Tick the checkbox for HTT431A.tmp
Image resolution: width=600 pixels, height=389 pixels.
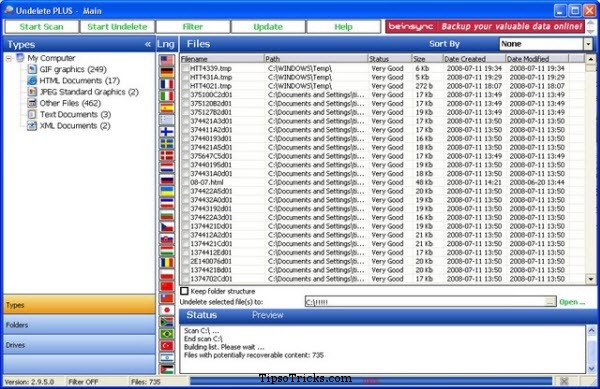[x=186, y=77]
